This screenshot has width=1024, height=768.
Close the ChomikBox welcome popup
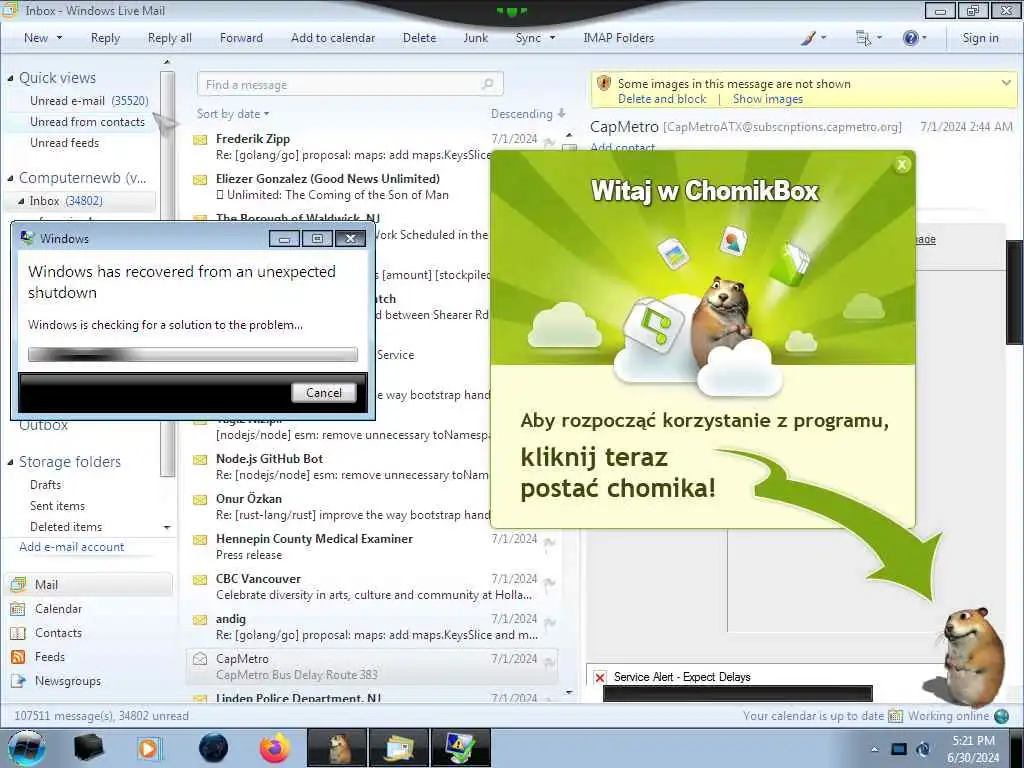click(902, 165)
